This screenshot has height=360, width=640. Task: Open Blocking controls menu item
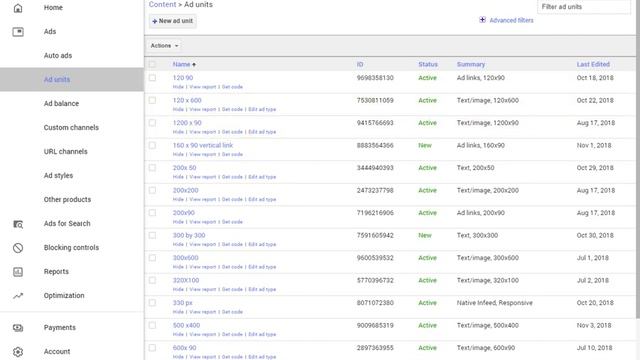pyautogui.click(x=71, y=248)
